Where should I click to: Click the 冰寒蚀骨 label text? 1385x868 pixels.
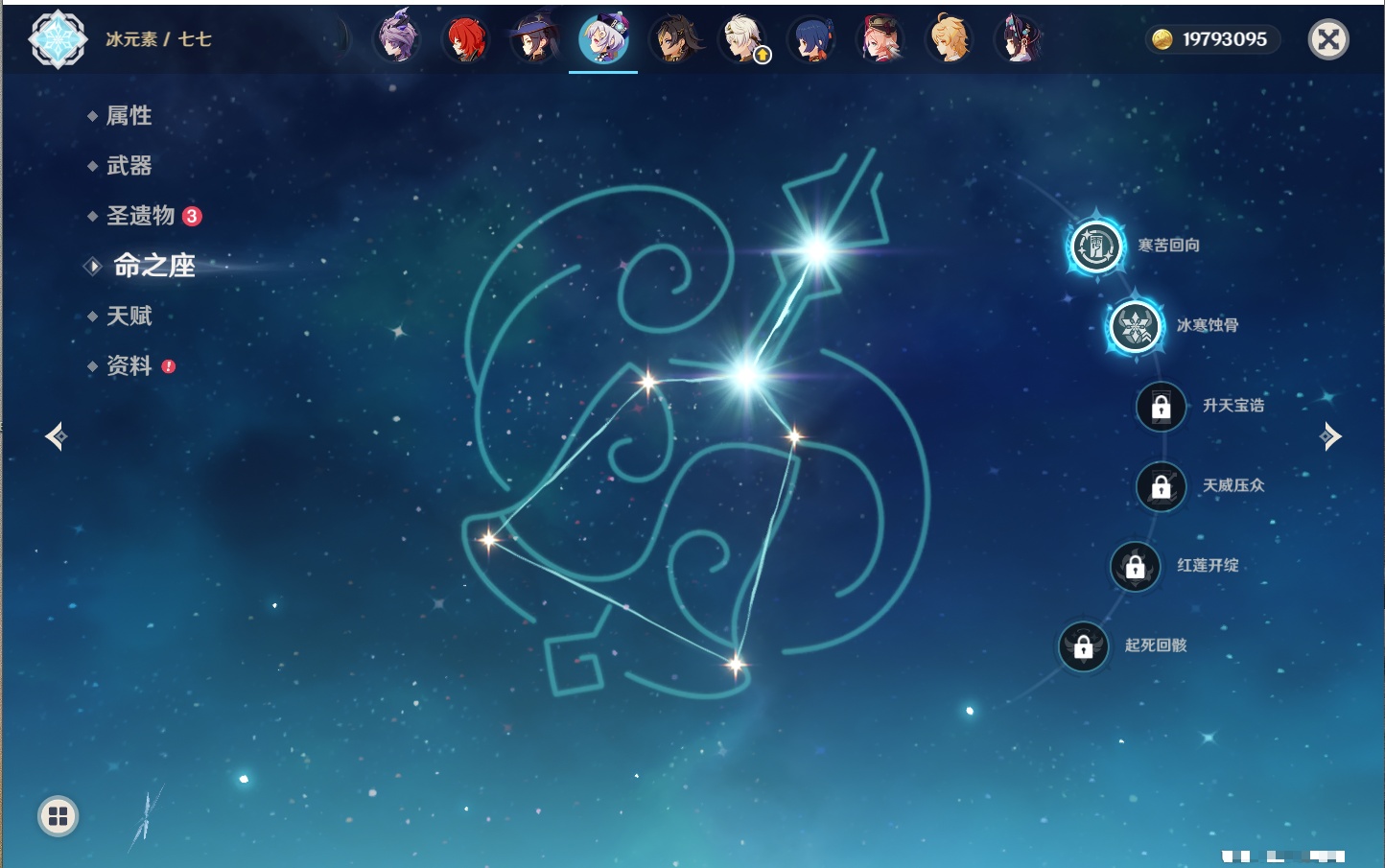pos(1208,325)
